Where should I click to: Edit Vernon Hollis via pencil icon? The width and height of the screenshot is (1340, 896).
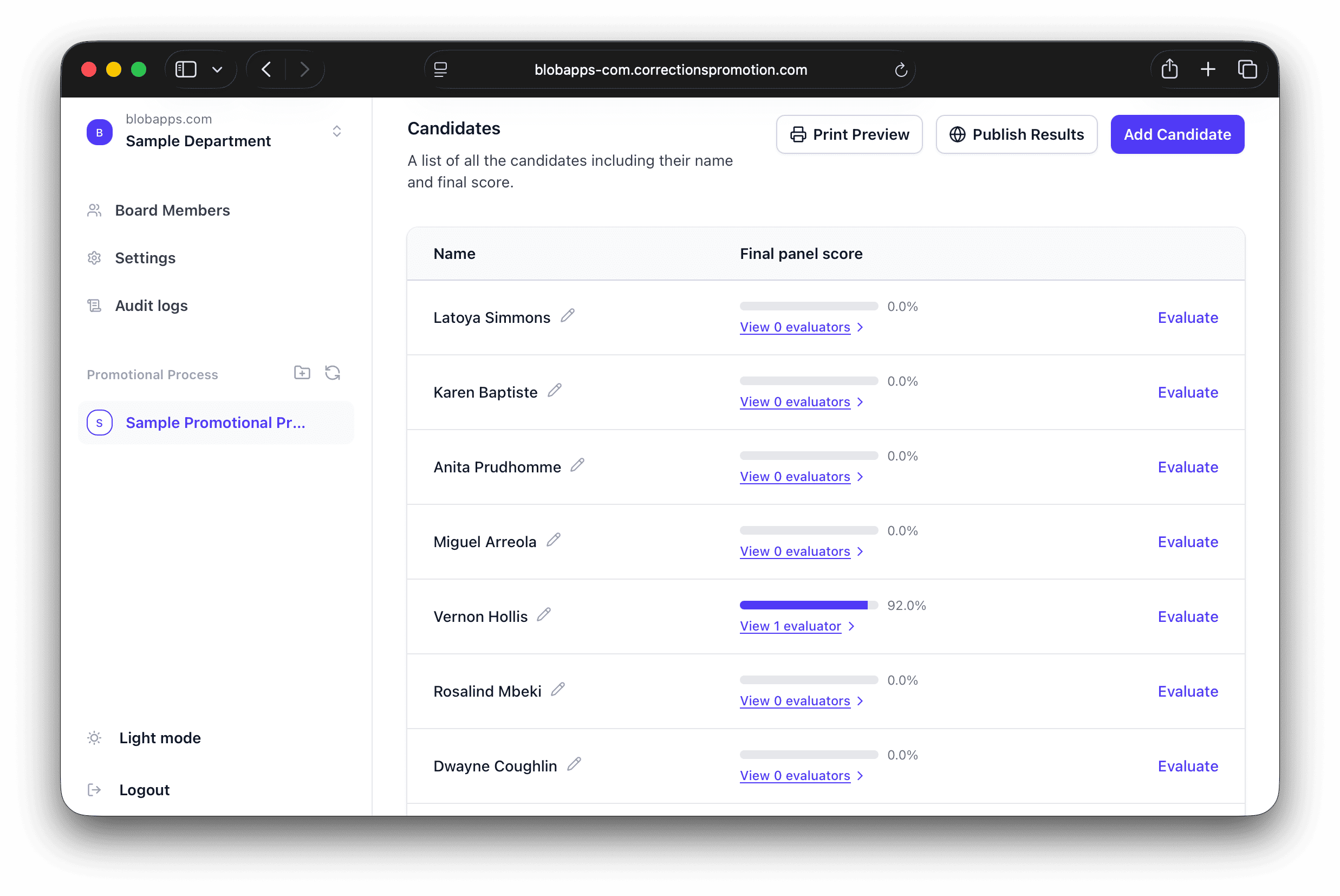click(x=544, y=615)
